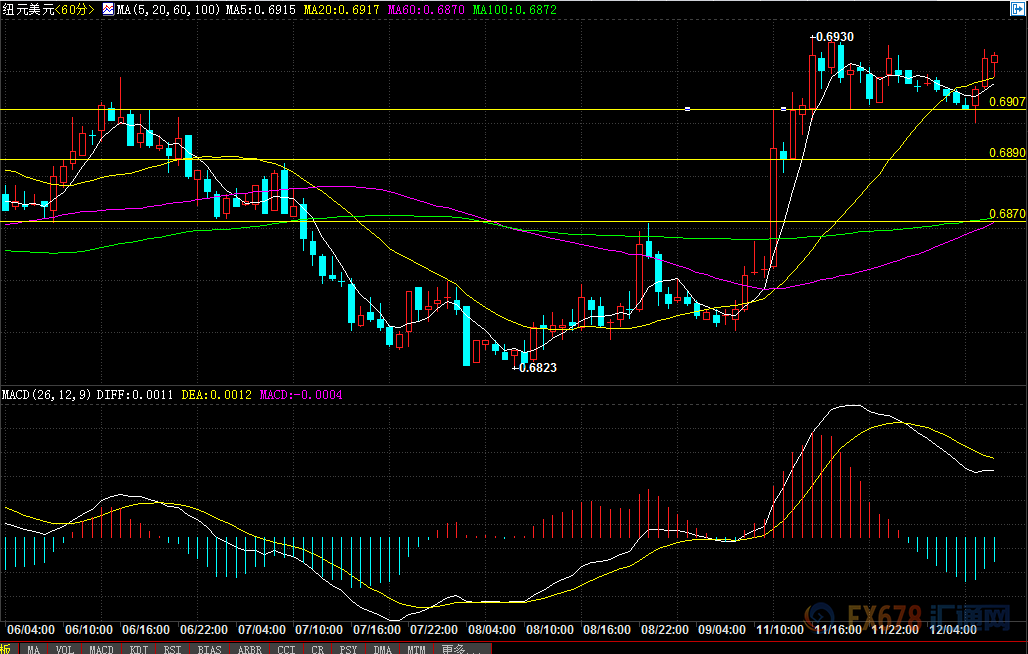Click the magenta MA60:0.6870 value
1028x654 pixels.
pyautogui.click(x=426, y=10)
